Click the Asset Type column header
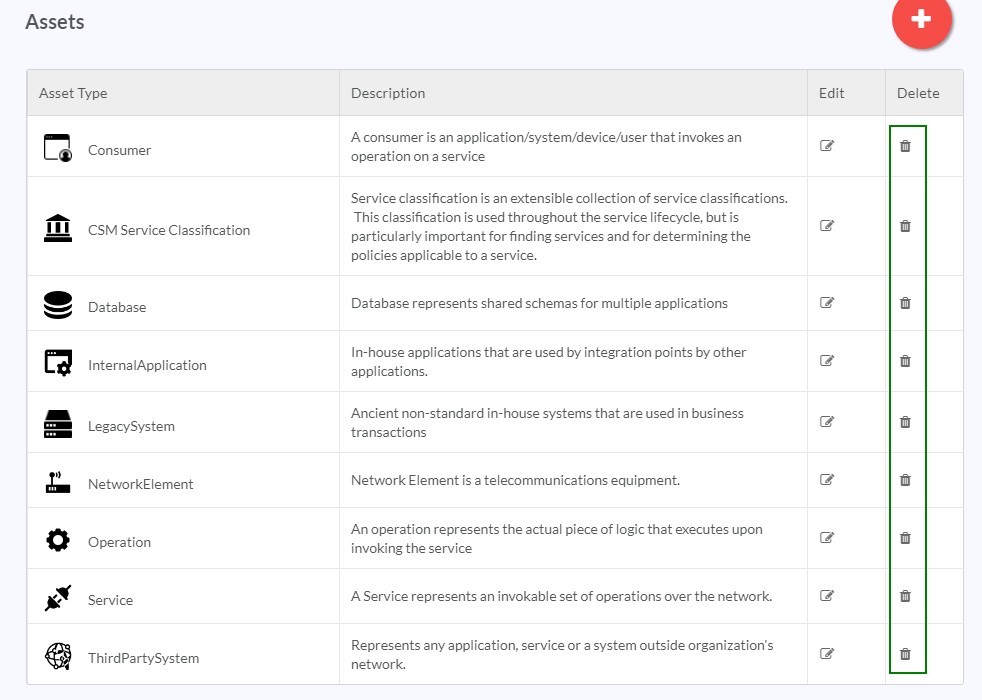The width and height of the screenshot is (982, 700). 73,93
